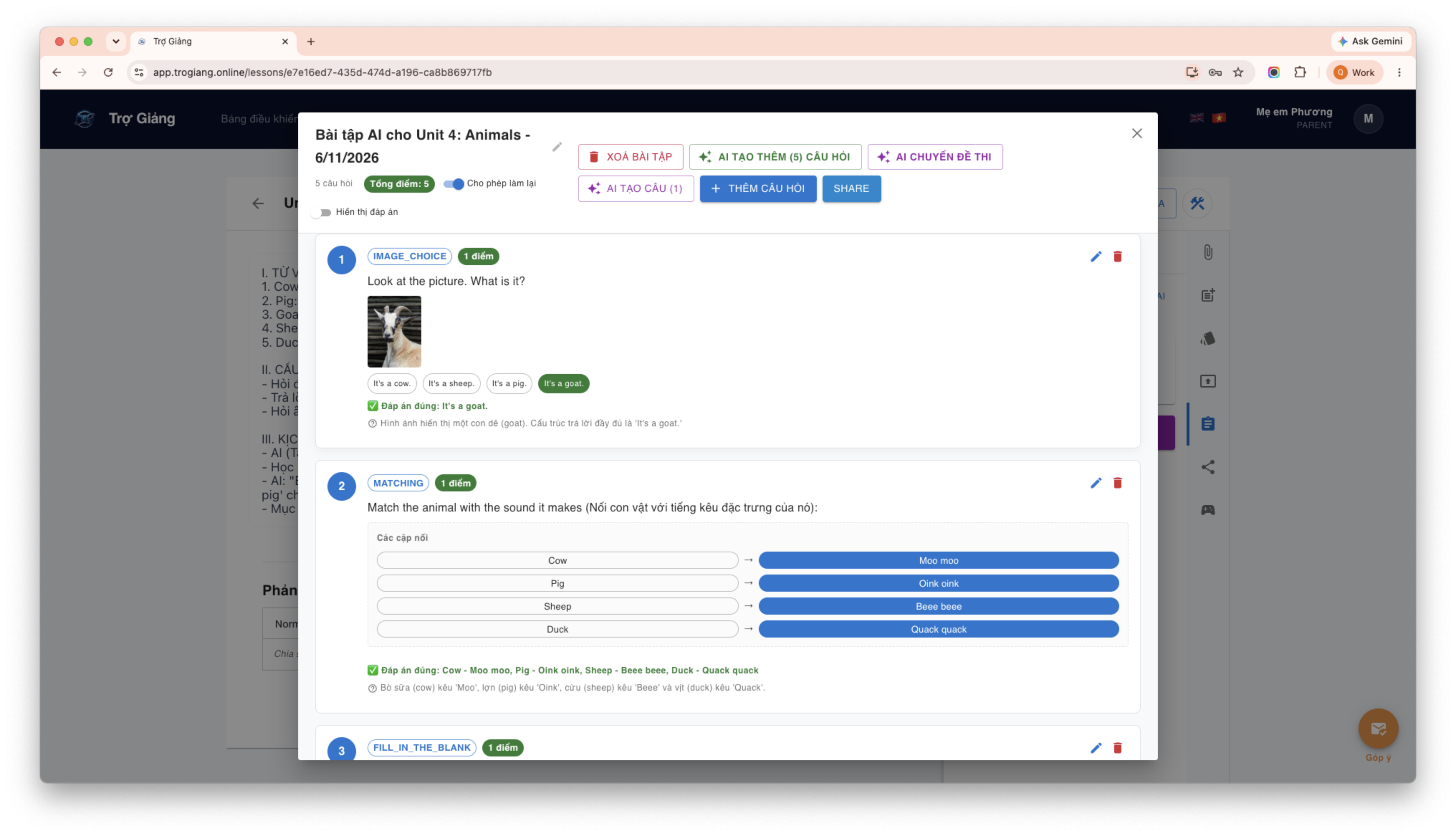Click 'AI TẠO CÂU (1)' button
1456x836 pixels.
636,188
